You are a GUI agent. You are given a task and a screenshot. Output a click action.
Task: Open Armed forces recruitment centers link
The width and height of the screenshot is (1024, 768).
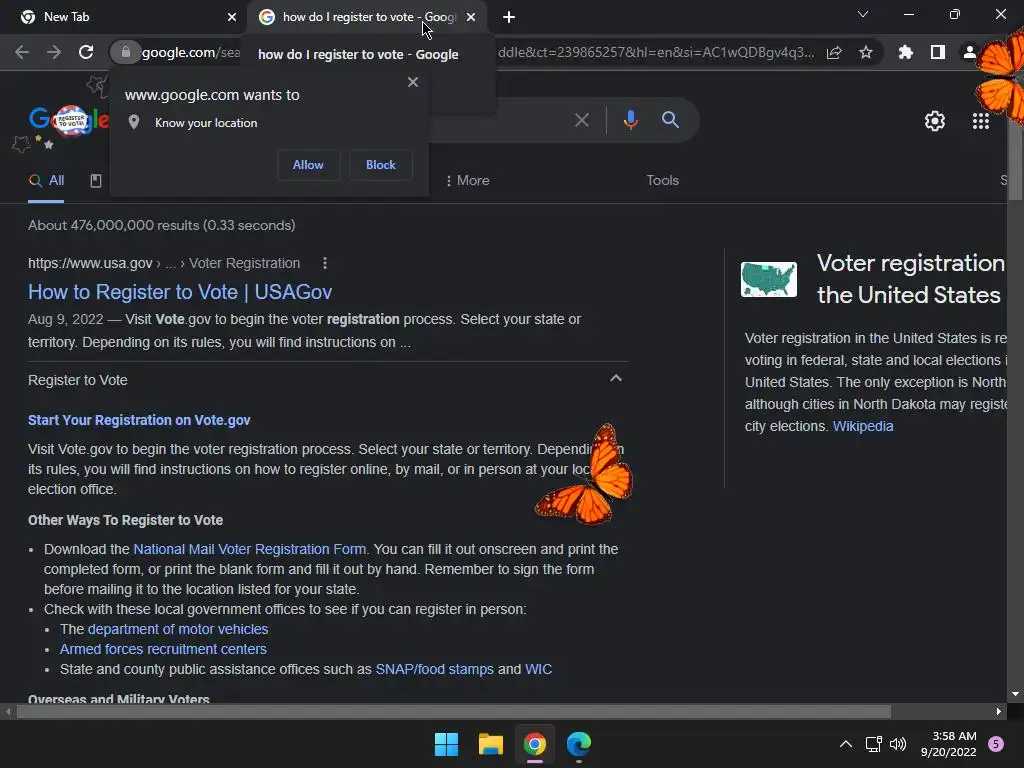point(163,649)
